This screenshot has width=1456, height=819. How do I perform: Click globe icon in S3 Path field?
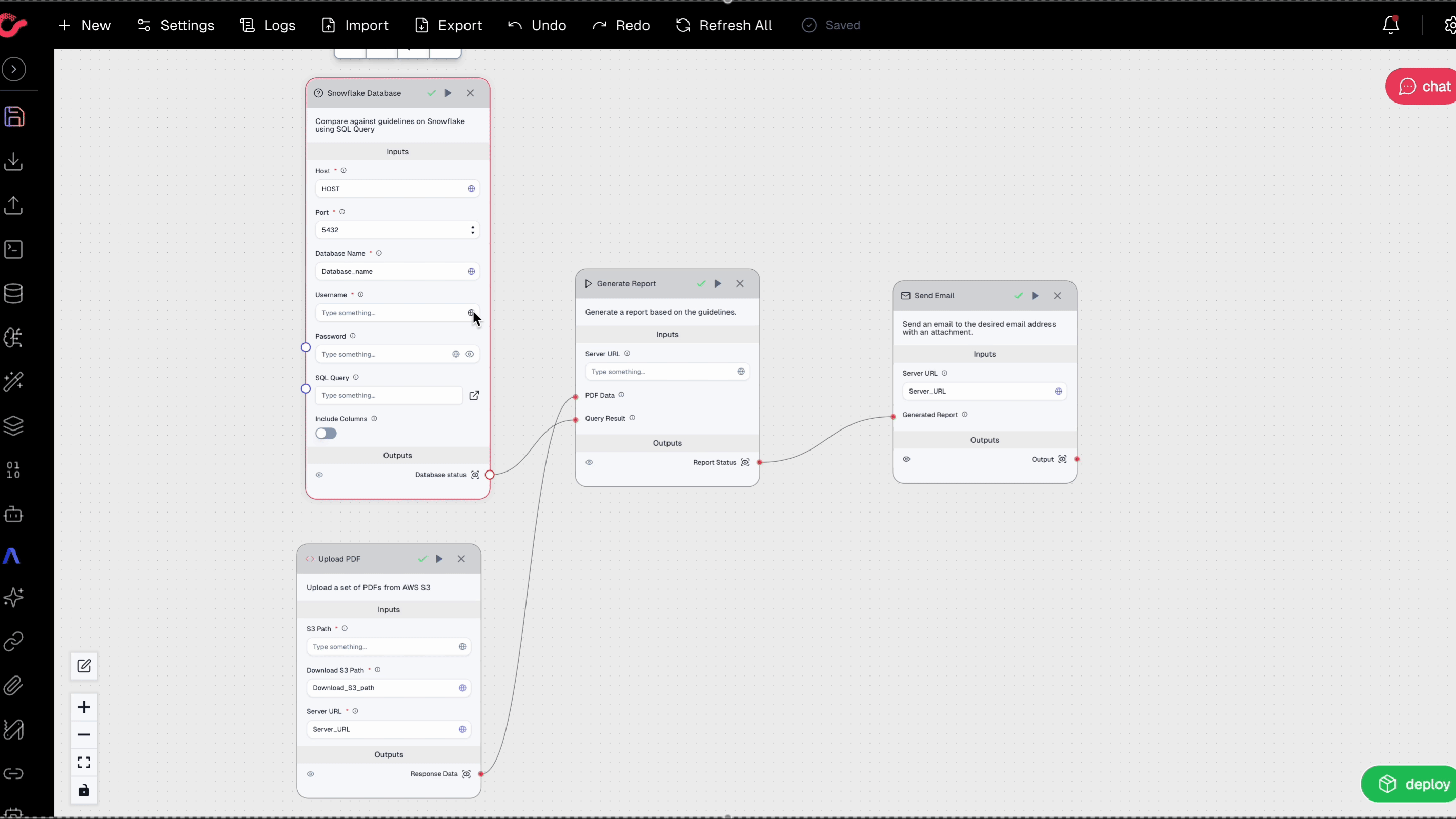[x=462, y=647]
